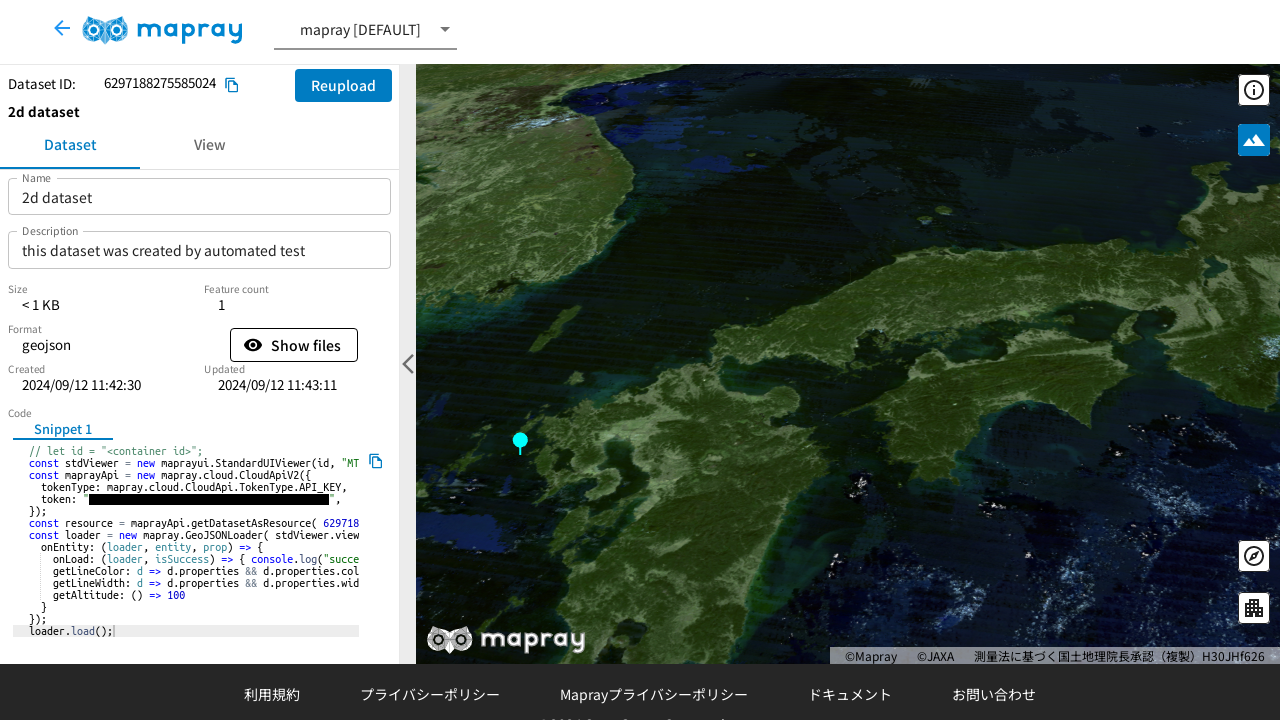This screenshot has height=720, width=1280.
Task: Click the compass icon on map
Action: (1253, 556)
